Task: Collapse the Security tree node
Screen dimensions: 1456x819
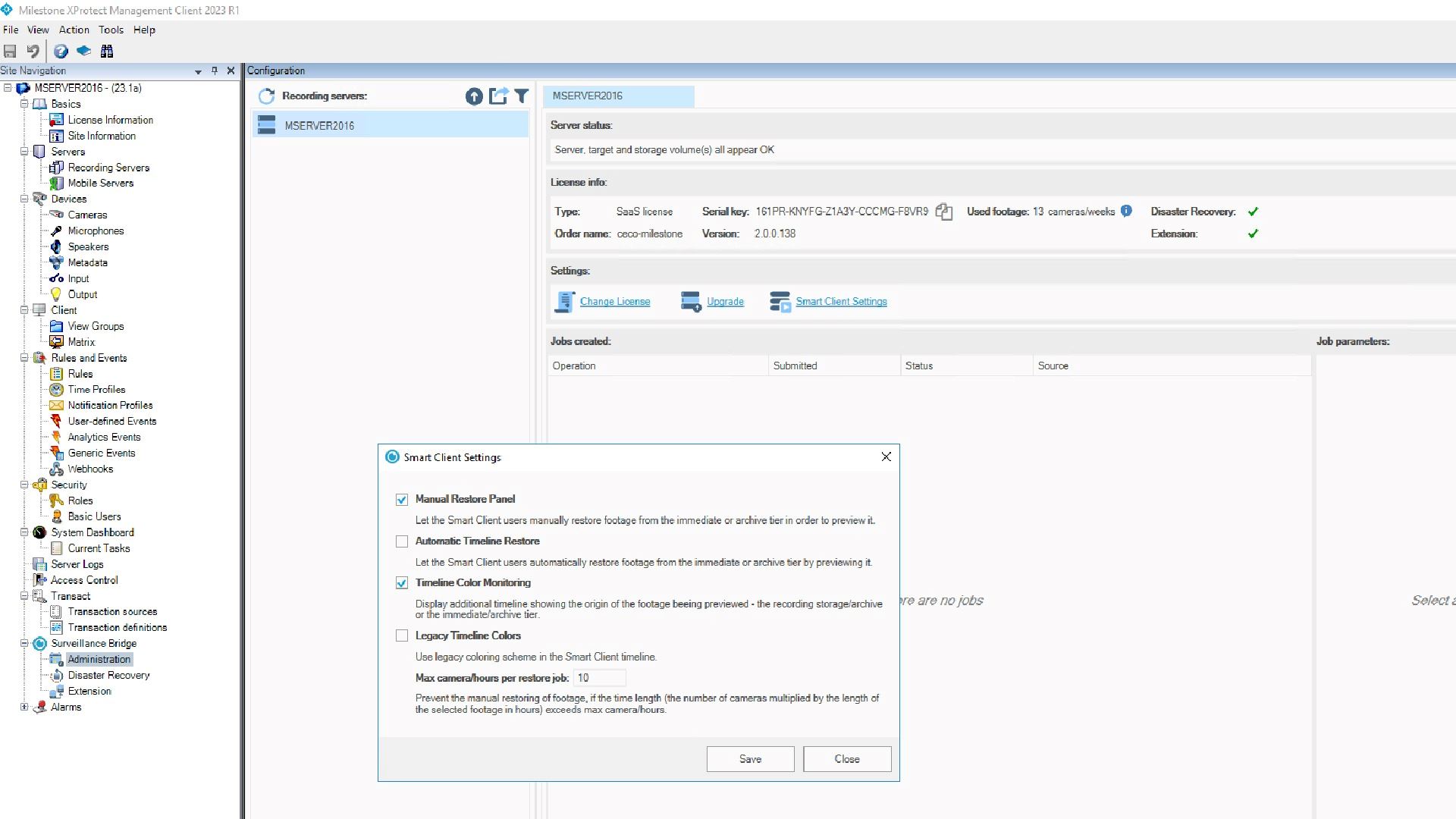Action: pos(24,485)
